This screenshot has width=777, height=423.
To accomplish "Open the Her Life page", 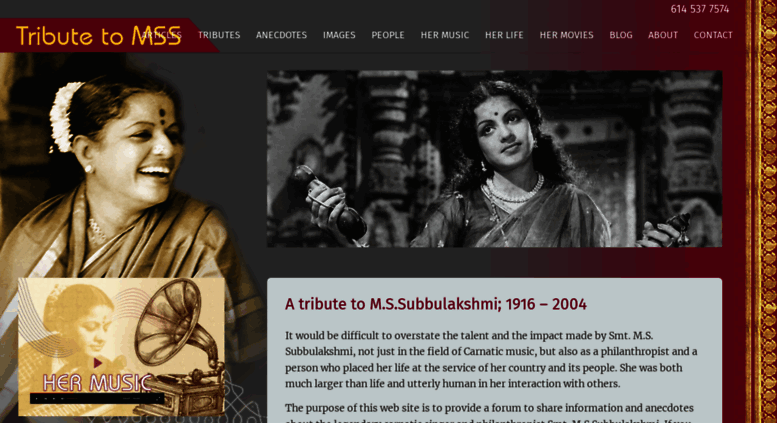I will pos(504,35).
